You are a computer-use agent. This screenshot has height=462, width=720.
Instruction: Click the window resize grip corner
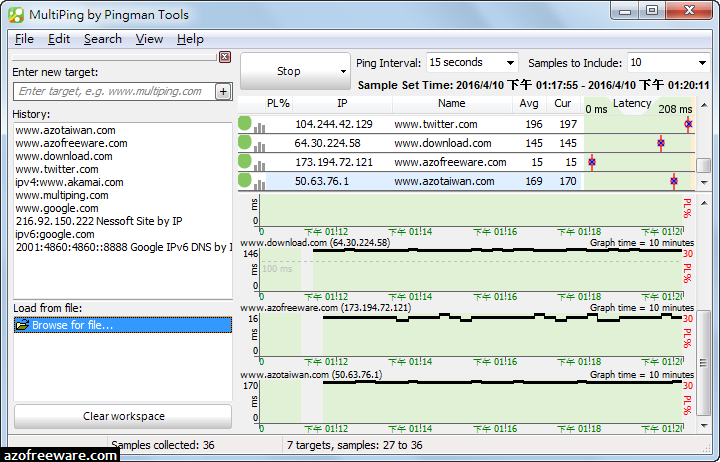pyautogui.click(x=707, y=449)
